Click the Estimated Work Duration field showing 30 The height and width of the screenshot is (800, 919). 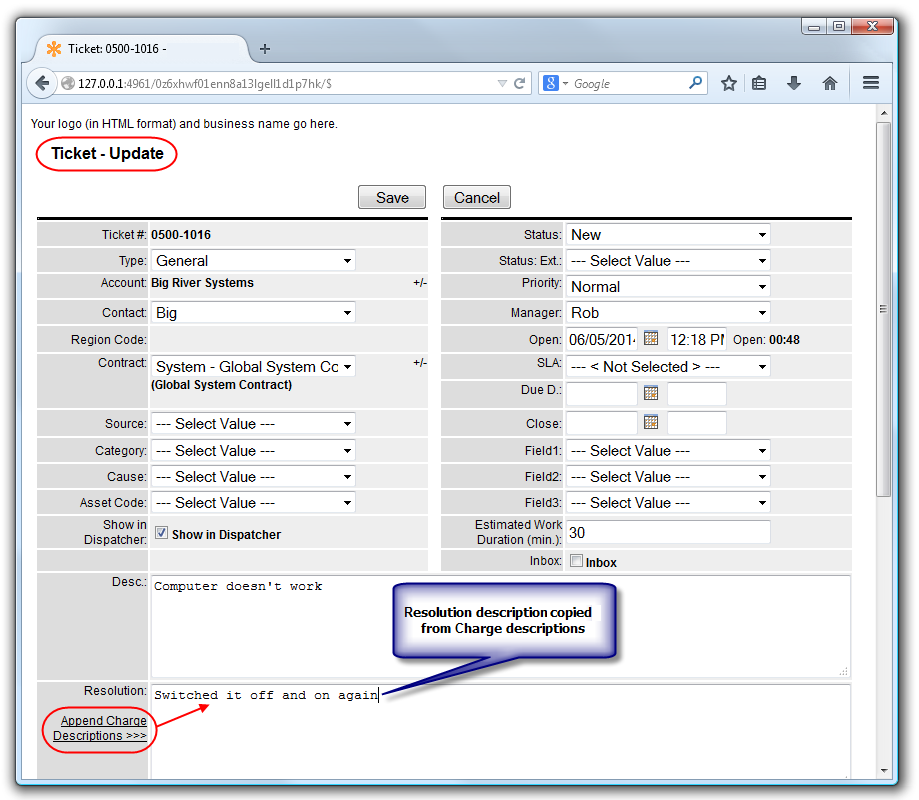pos(665,531)
